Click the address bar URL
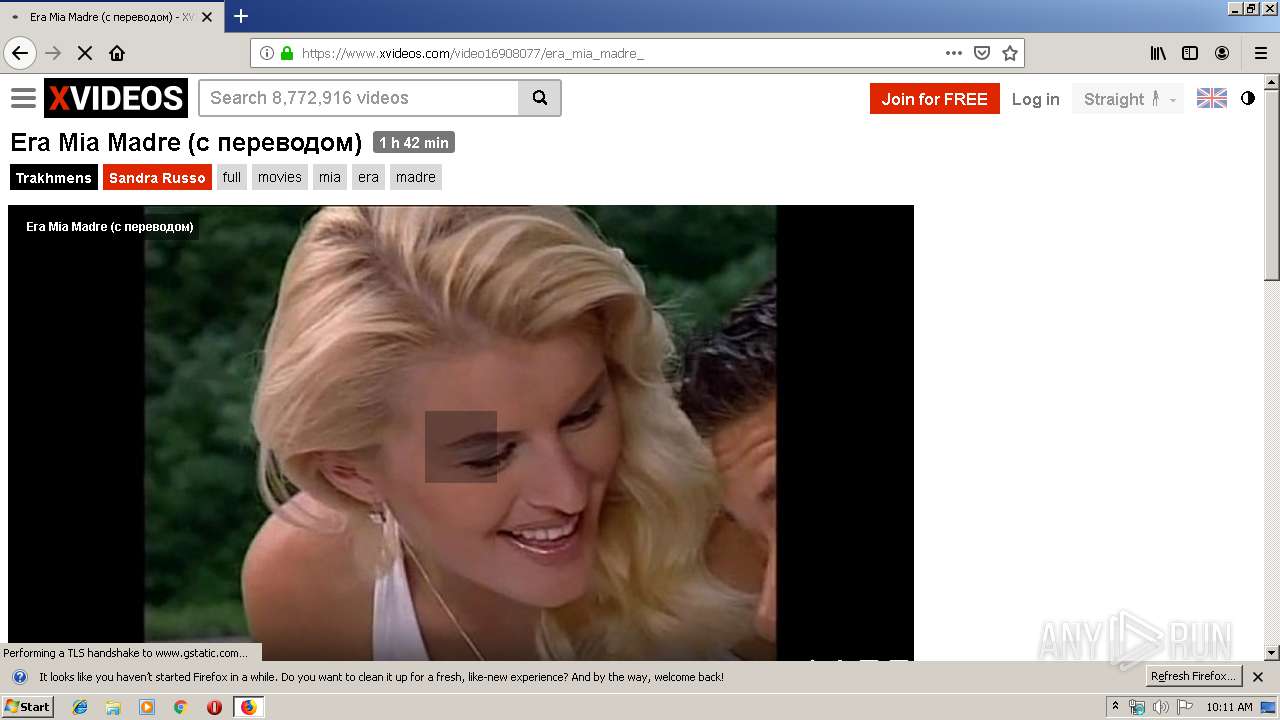 pyautogui.click(x=472, y=53)
